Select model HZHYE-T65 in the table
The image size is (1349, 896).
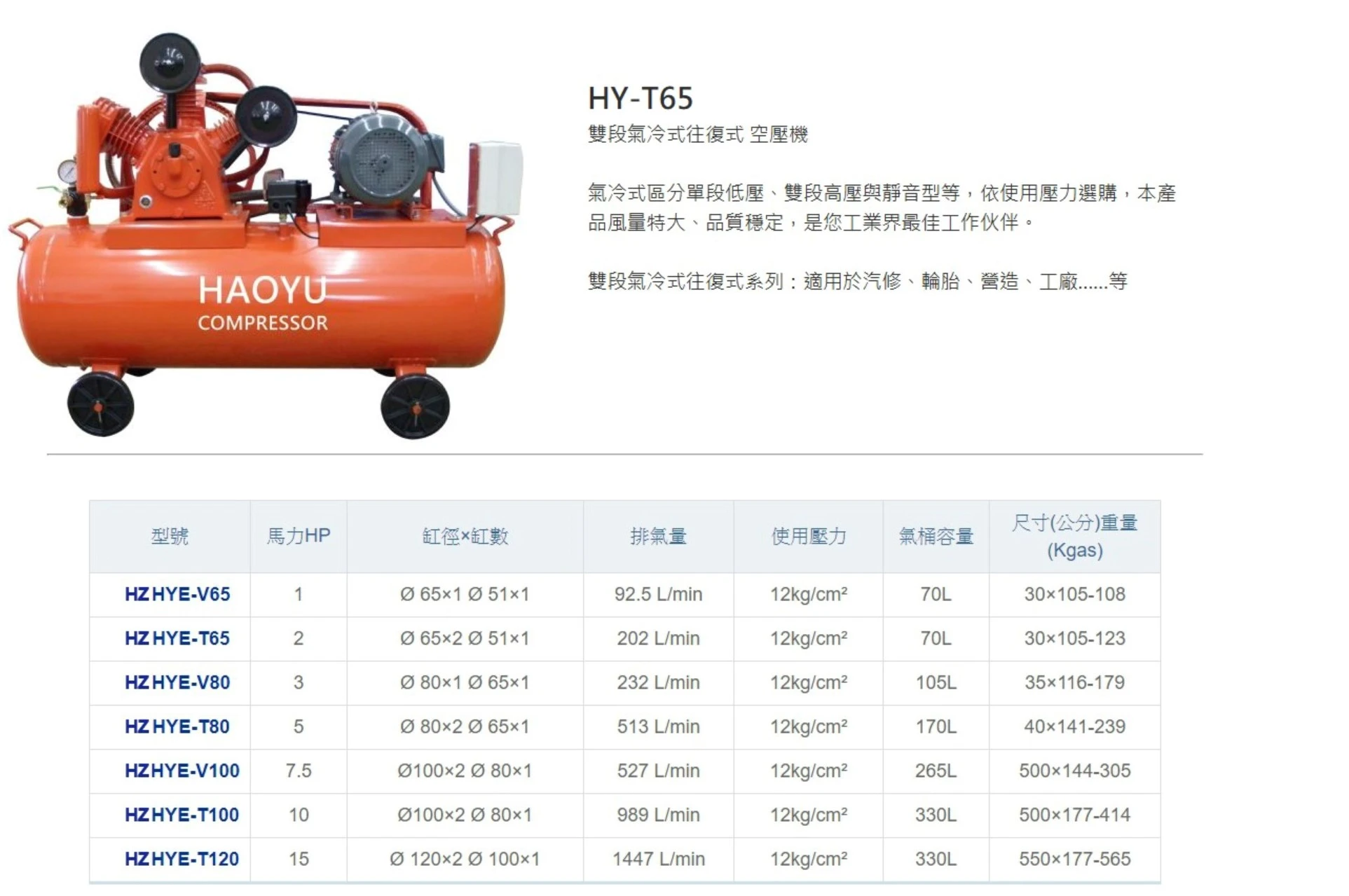click(x=177, y=639)
